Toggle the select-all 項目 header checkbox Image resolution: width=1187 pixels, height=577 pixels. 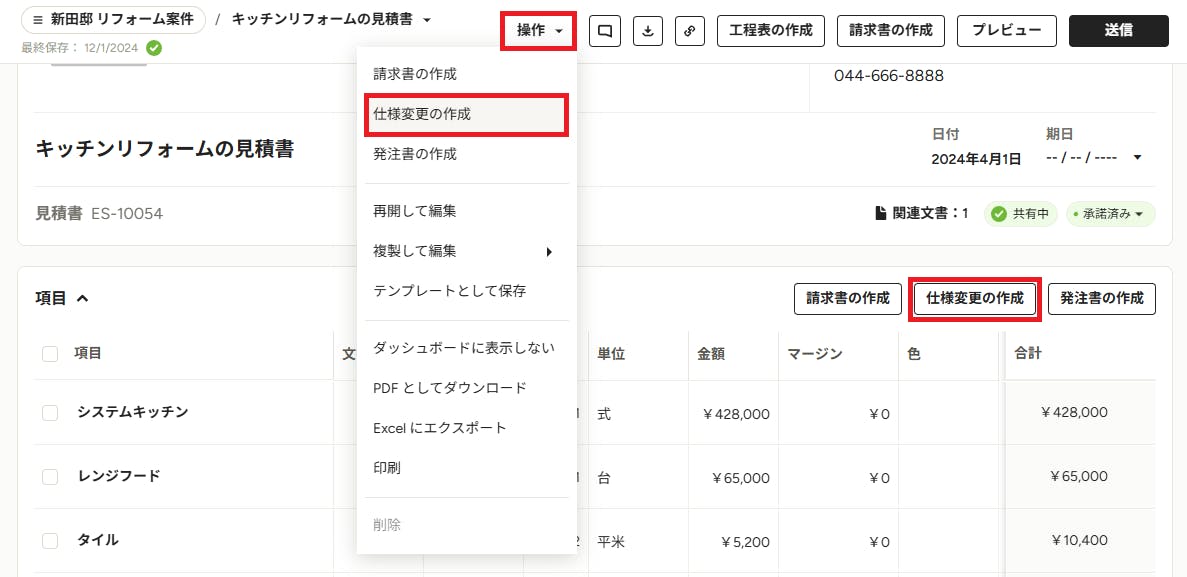(x=50, y=354)
